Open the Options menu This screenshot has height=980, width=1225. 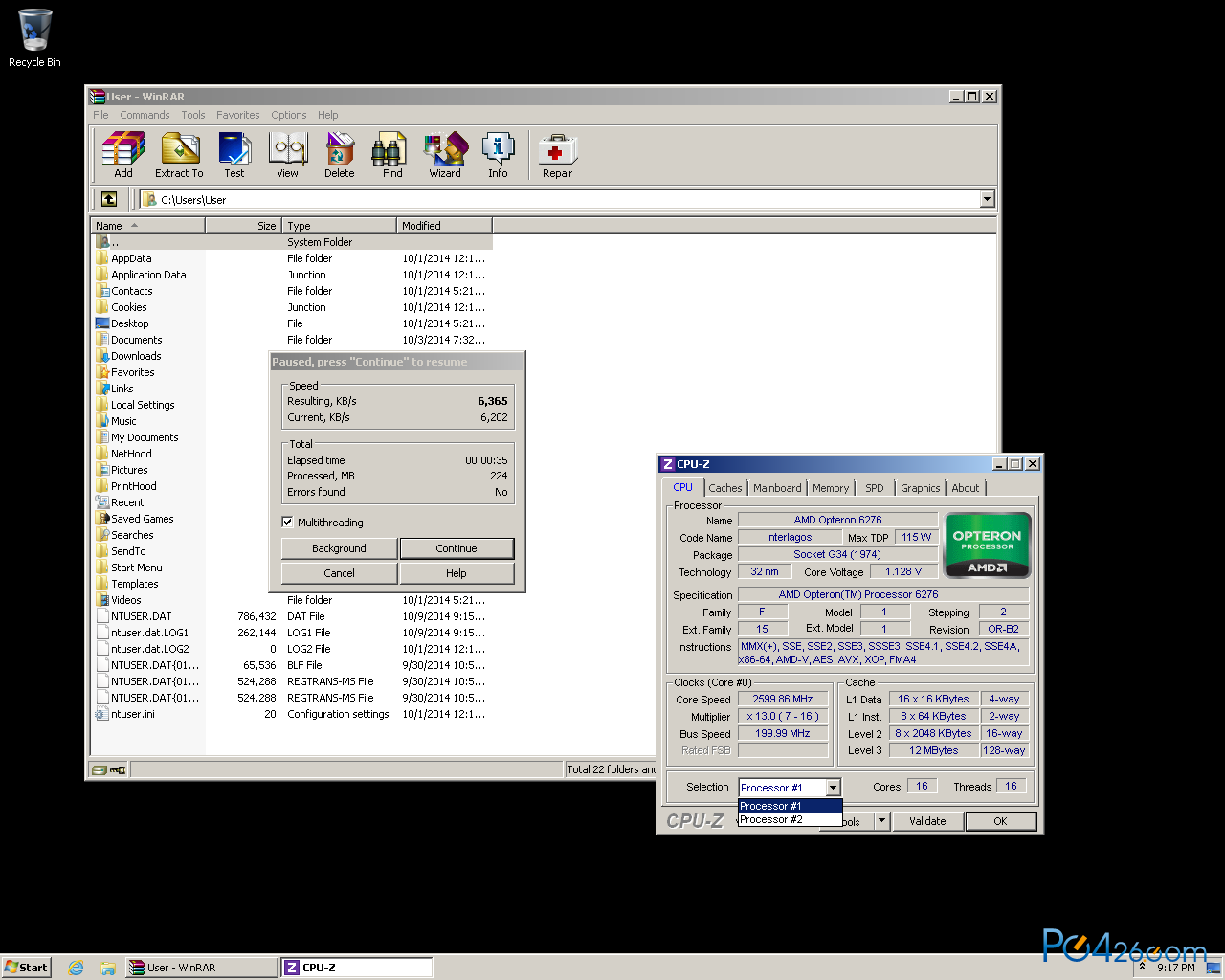tap(288, 115)
